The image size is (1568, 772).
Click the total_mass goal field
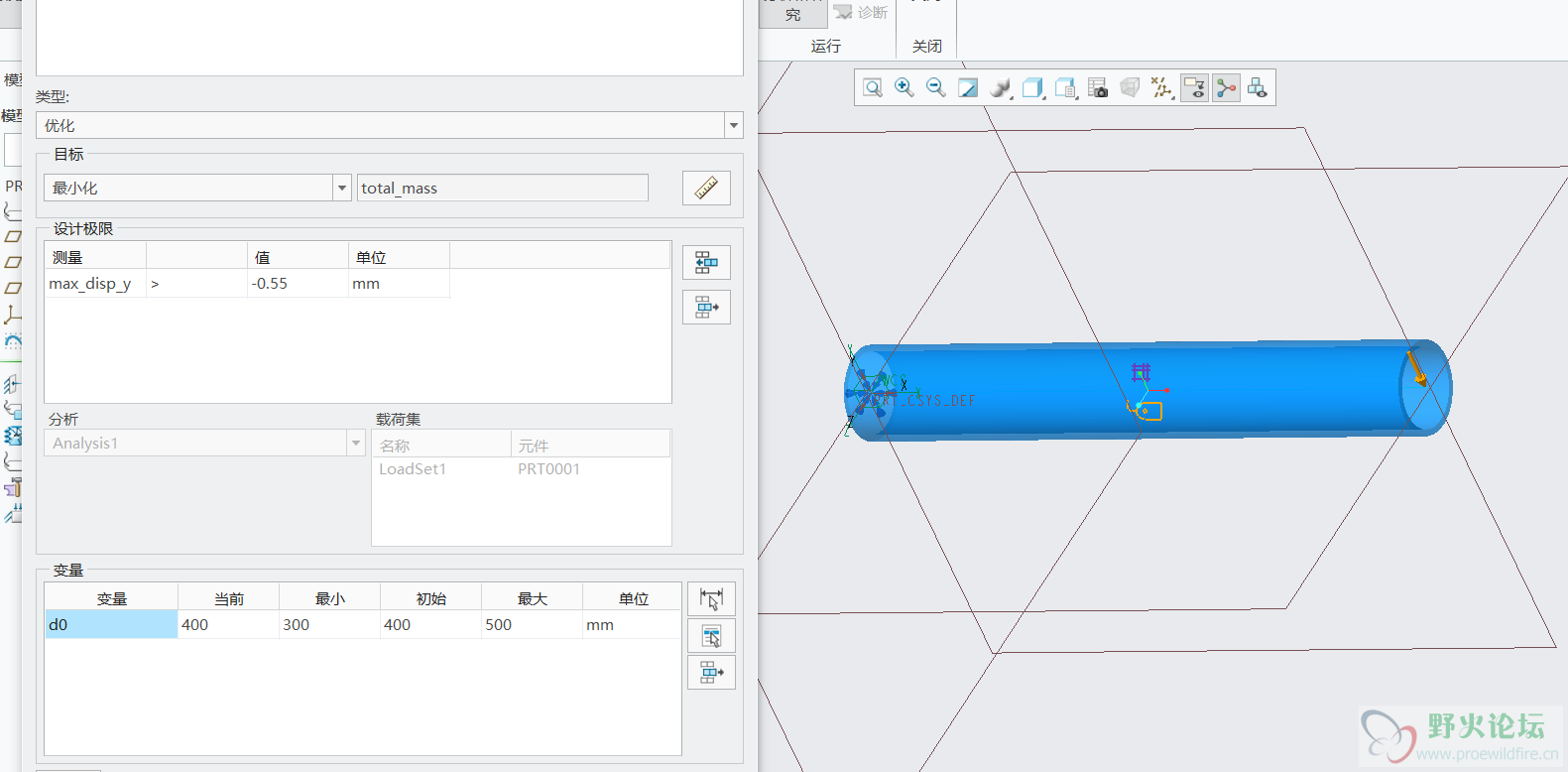(x=502, y=188)
